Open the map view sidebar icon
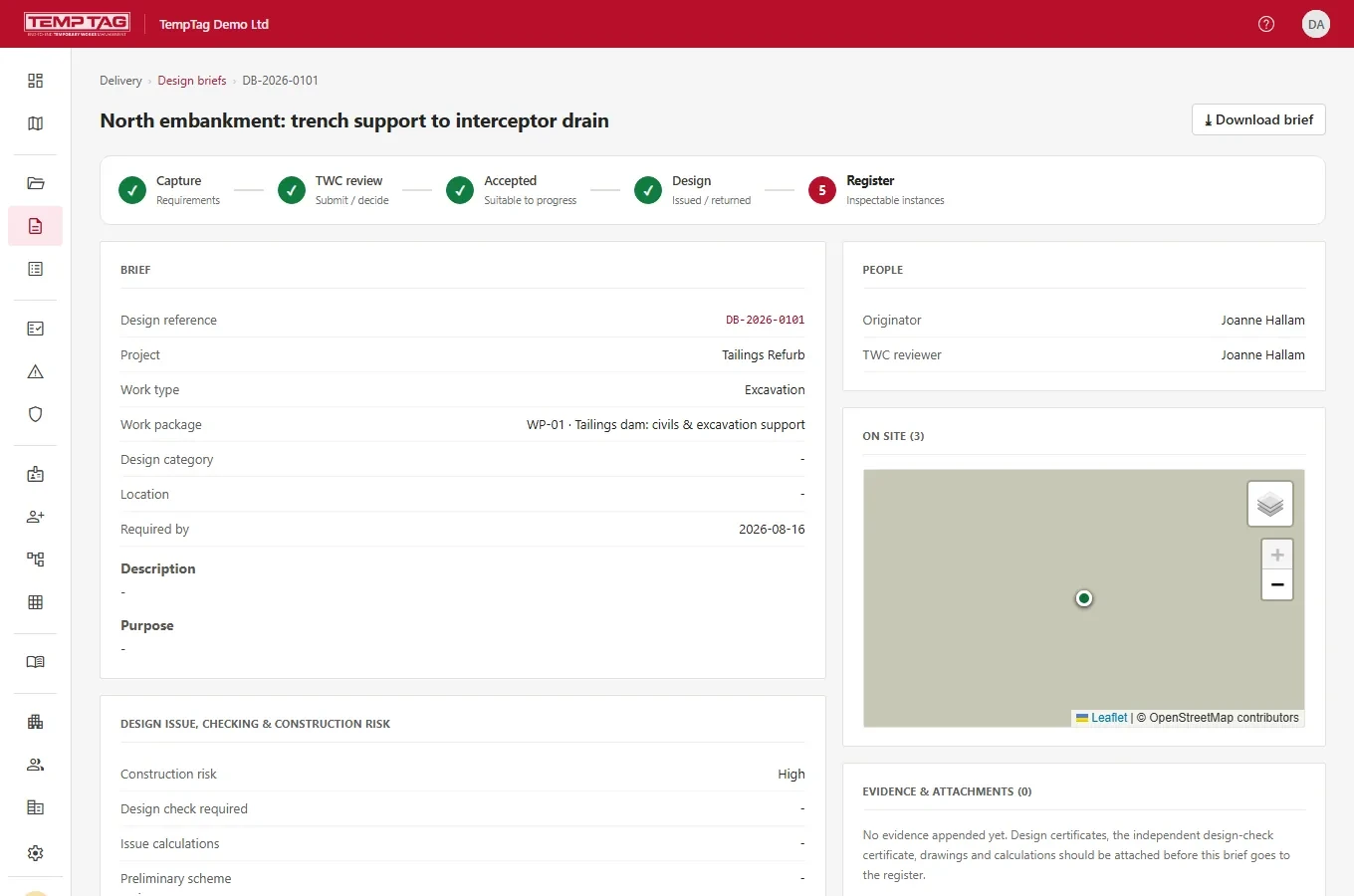The width and height of the screenshot is (1354, 896). point(36,123)
